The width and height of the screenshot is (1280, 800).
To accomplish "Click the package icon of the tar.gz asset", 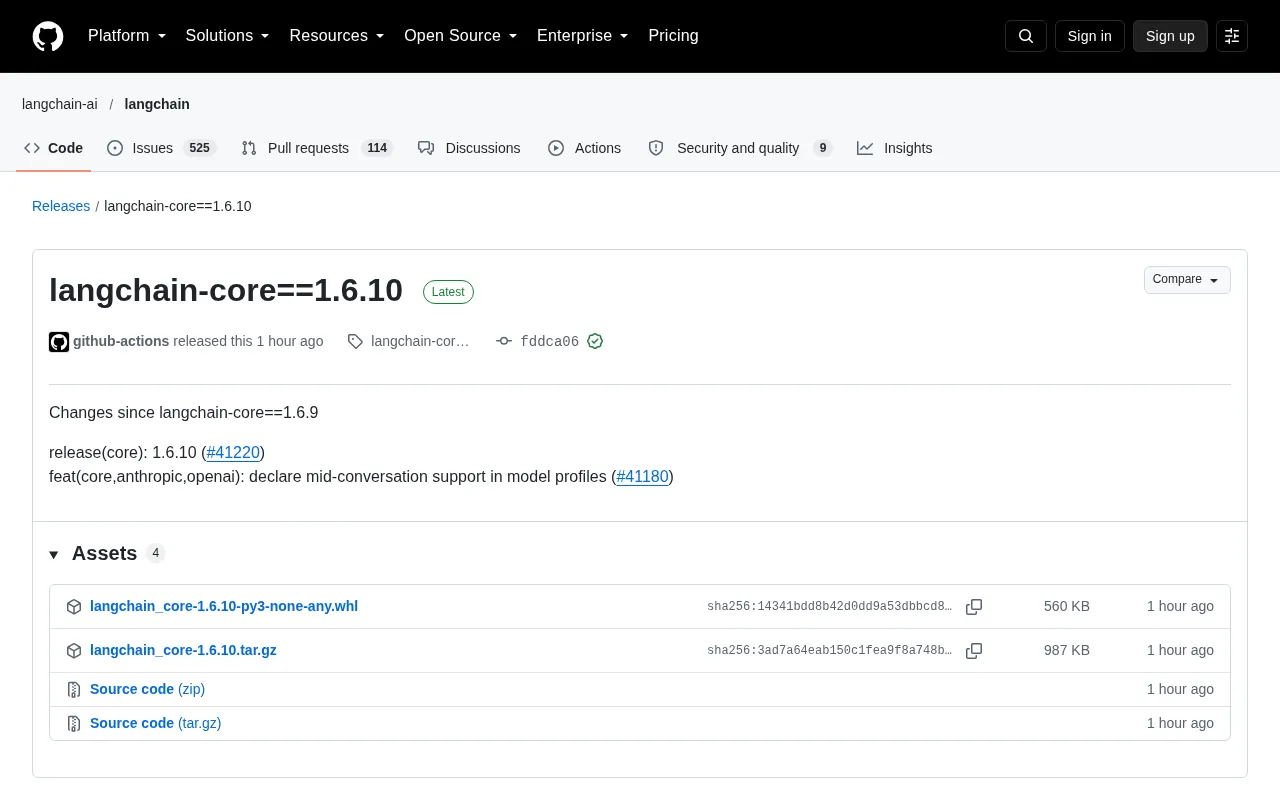I will pyautogui.click(x=74, y=651).
